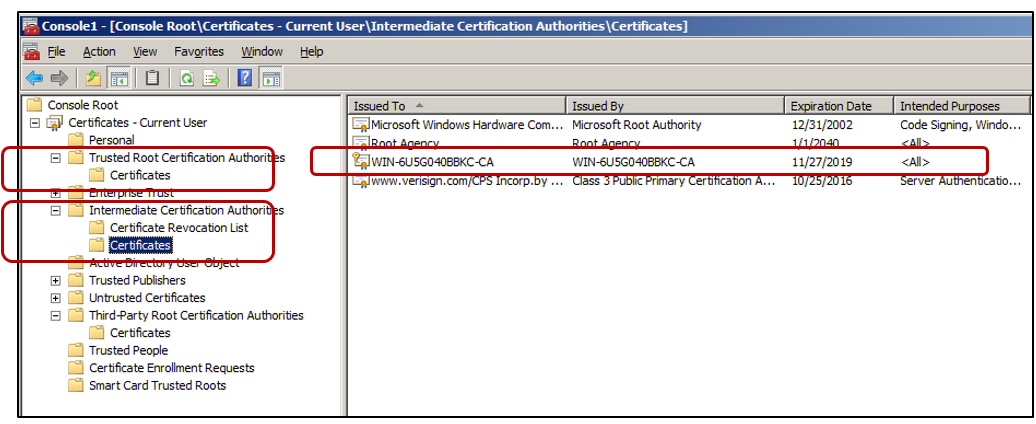Click the clipboard icon in the toolbar
The height and width of the screenshot is (424, 1036).
coord(152,78)
